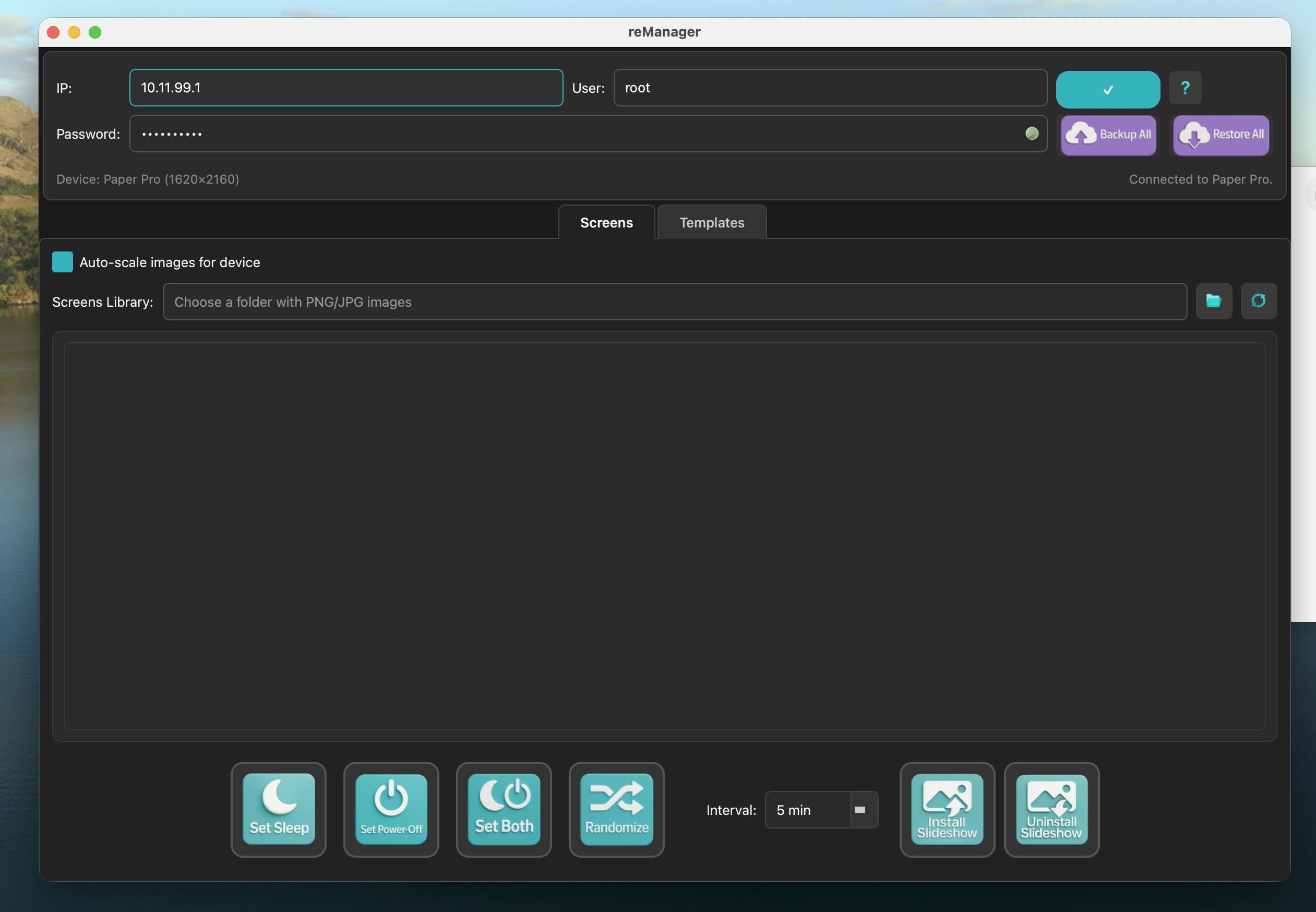Select the Screens tab

606,222
